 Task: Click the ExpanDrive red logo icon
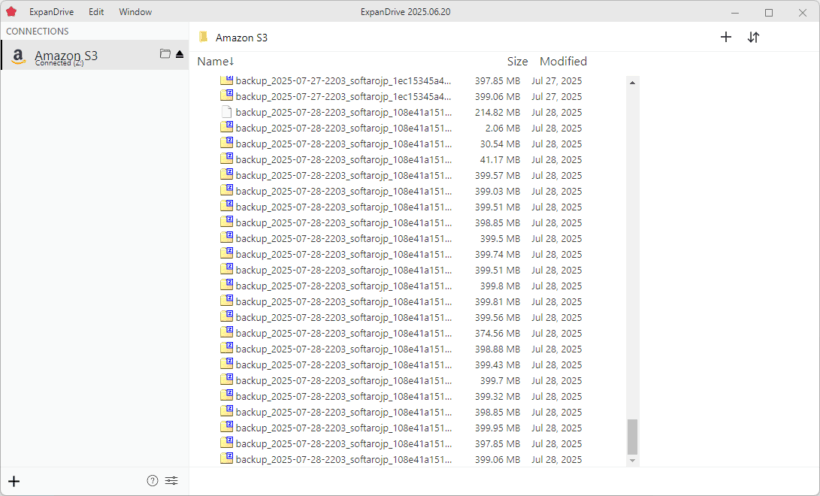[x=11, y=12]
